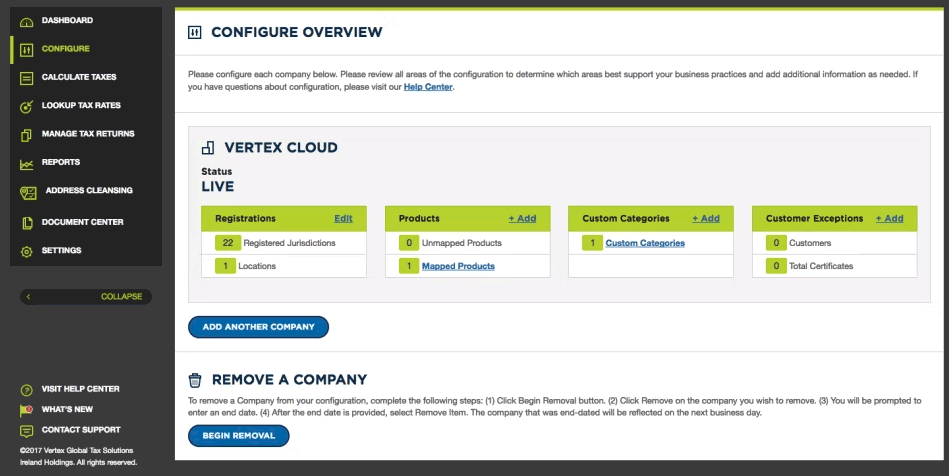Open Manage Tax Returns section
949x476 pixels.
88,134
